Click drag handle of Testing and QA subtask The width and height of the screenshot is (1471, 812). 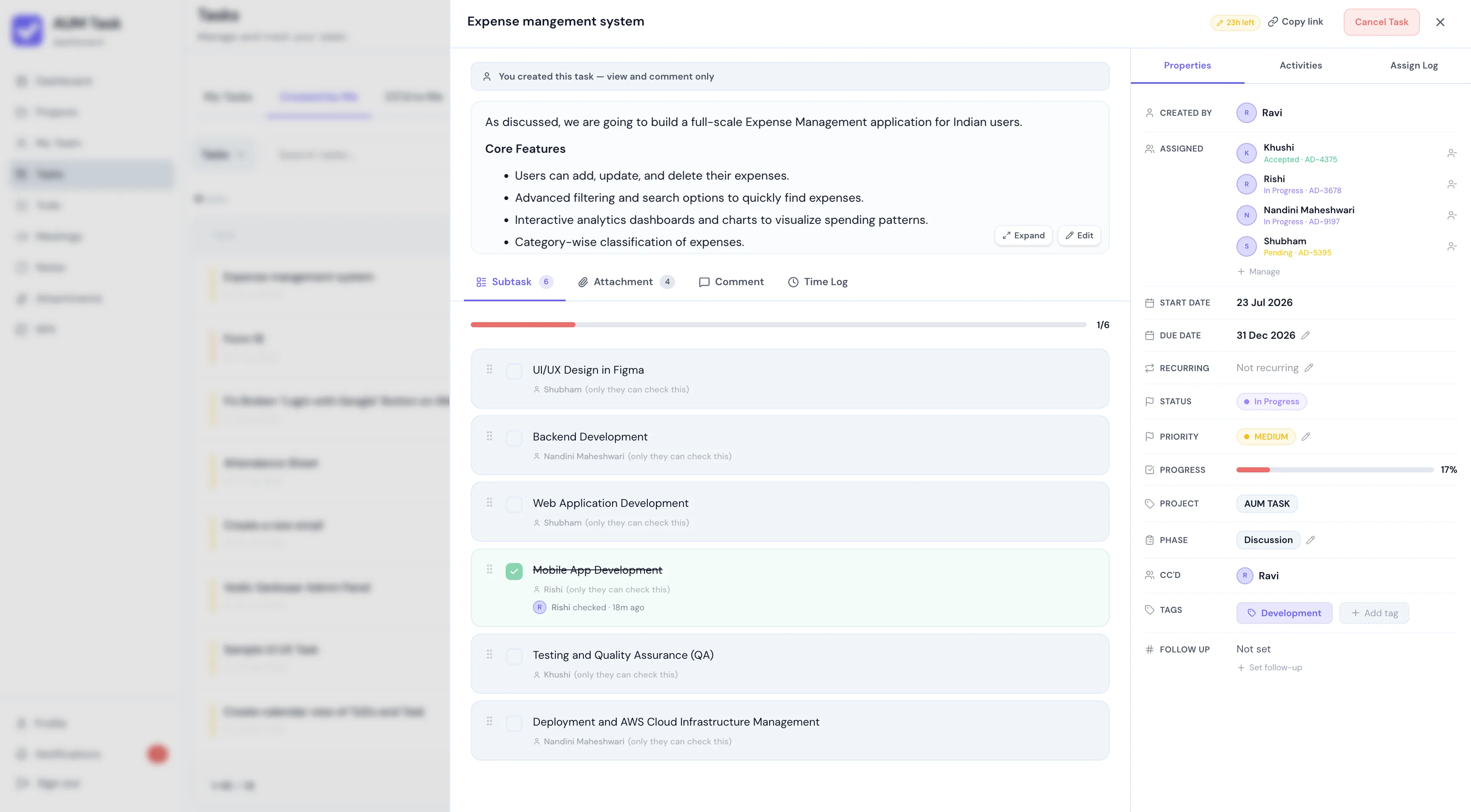pyautogui.click(x=489, y=654)
